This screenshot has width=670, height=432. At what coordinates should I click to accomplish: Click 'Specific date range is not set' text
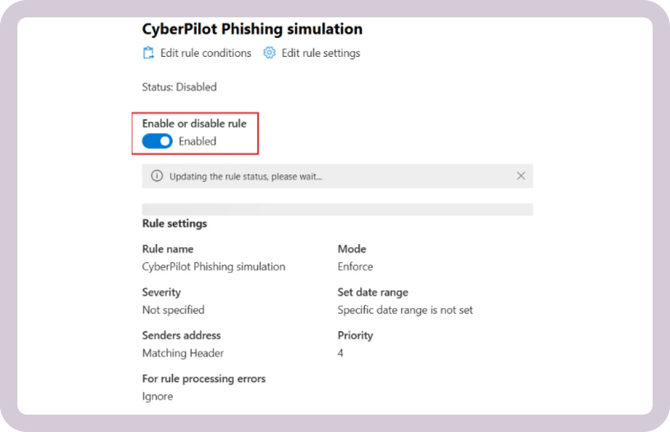[x=405, y=310]
